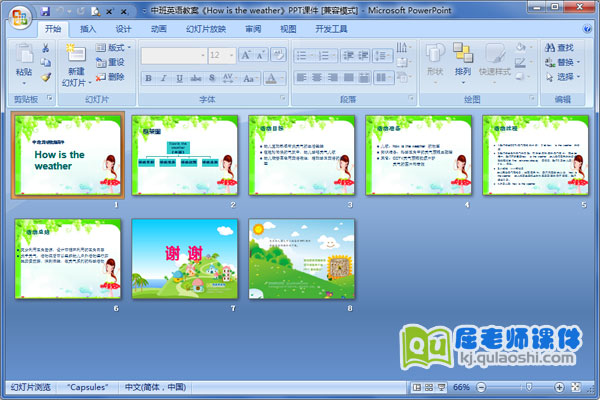
Task: Toggle italic formatting
Action: (x=164, y=78)
